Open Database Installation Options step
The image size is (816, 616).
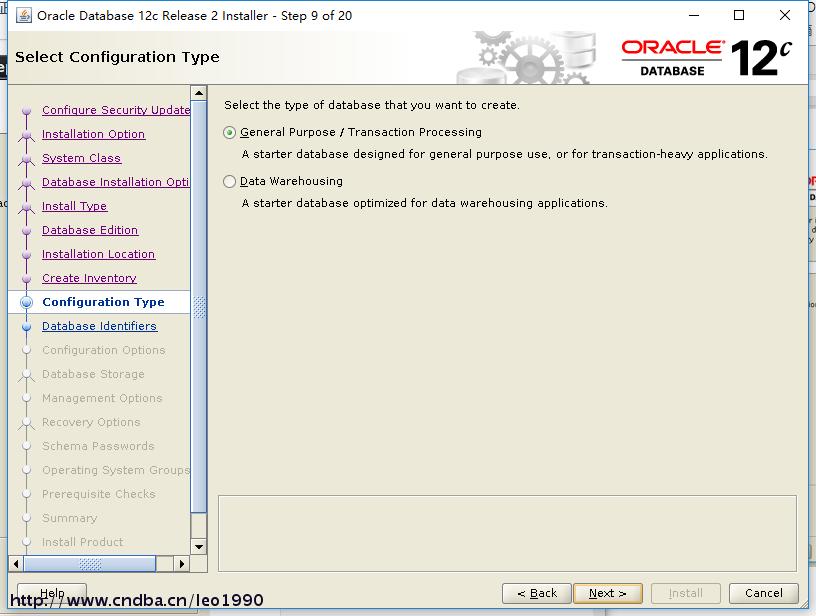(x=116, y=182)
